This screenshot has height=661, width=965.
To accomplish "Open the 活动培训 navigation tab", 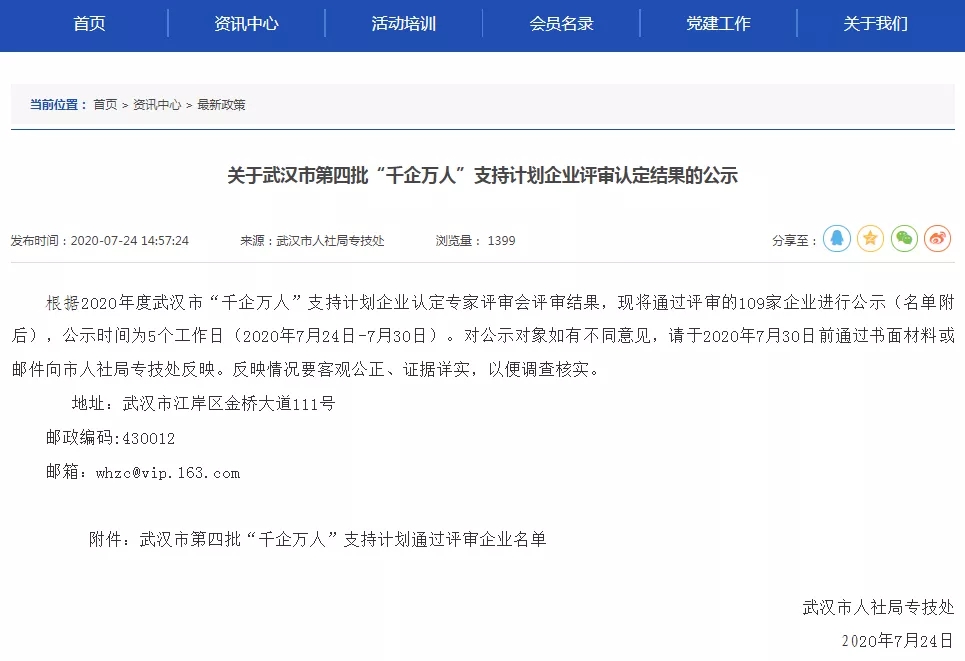I will coord(403,23).
